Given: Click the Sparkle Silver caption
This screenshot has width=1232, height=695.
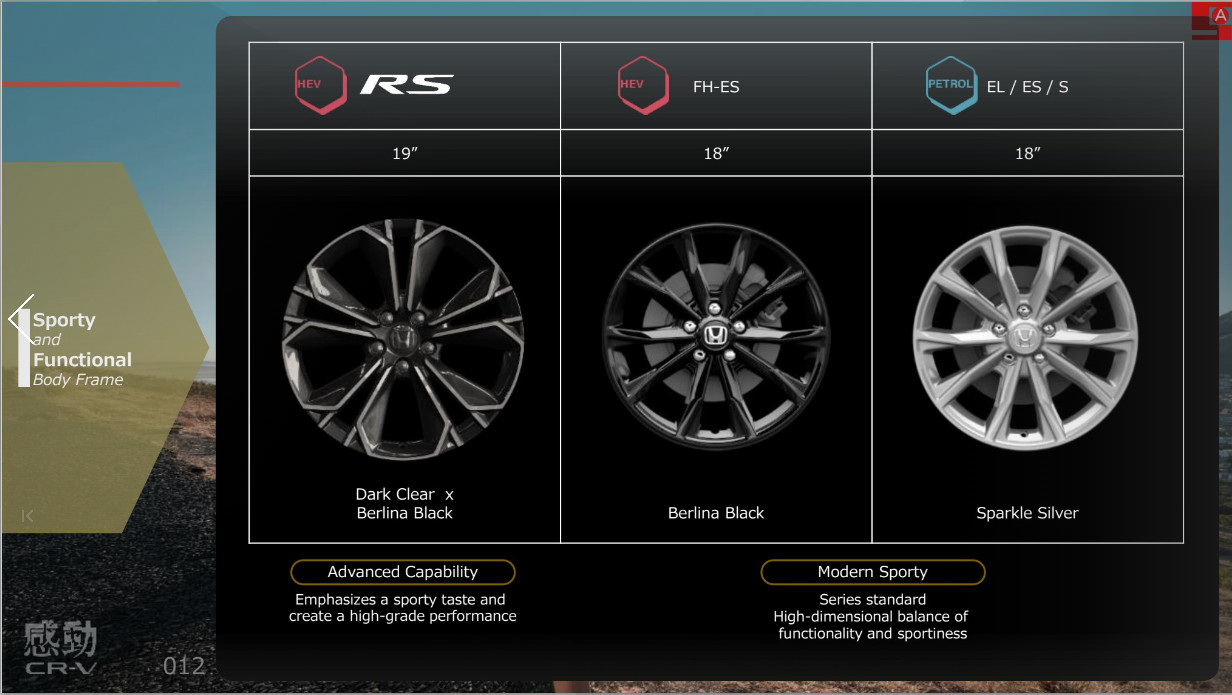Looking at the screenshot, I should 1027,513.
